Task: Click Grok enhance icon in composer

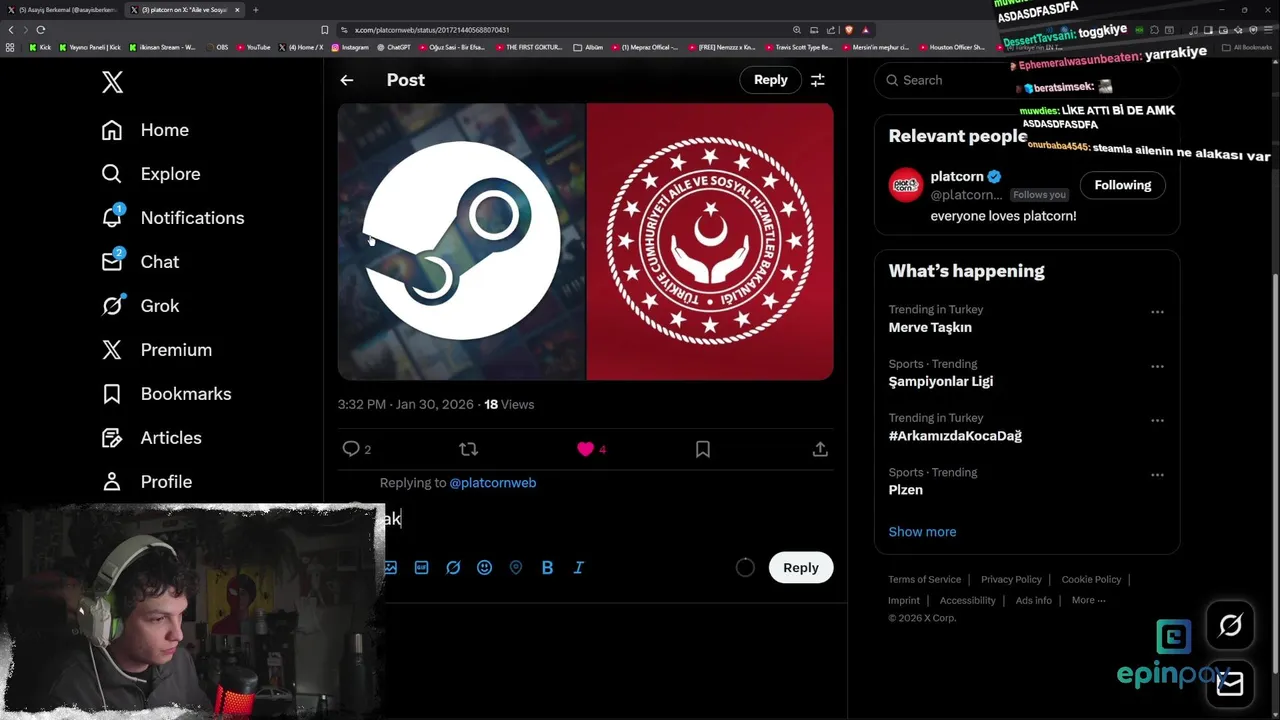Action: point(453,567)
